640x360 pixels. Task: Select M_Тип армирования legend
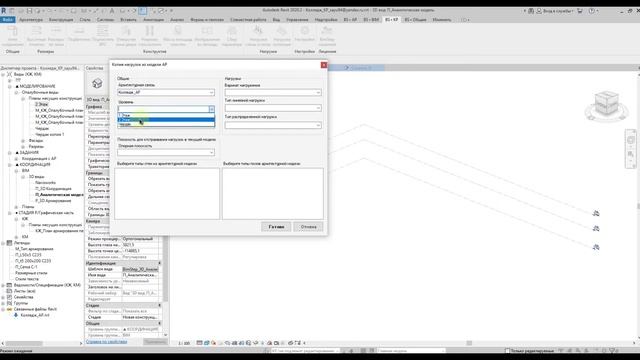tap(34, 249)
